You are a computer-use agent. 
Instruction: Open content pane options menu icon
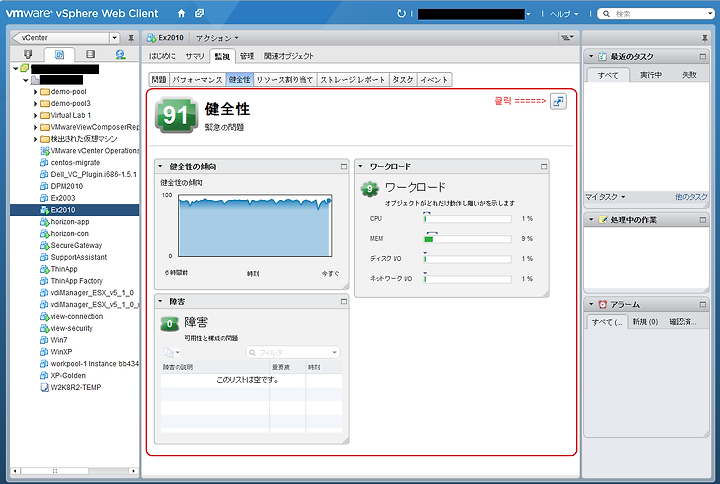(x=567, y=38)
